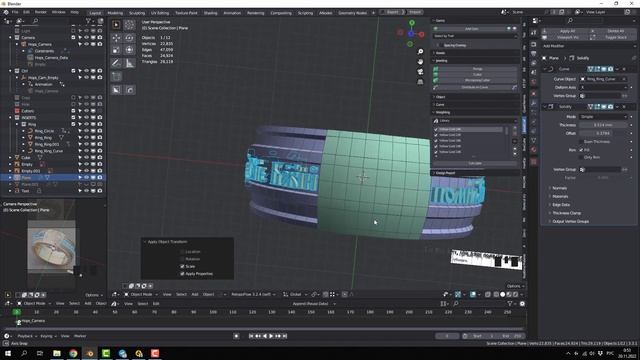Jump to timeline start frame button

coord(251,336)
